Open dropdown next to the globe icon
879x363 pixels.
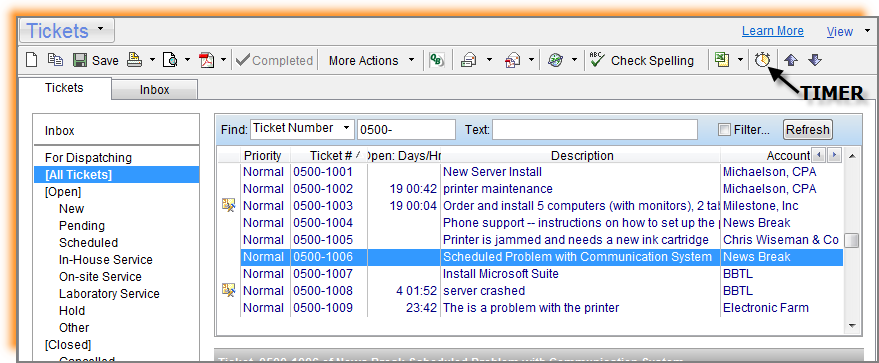pyautogui.click(x=574, y=60)
